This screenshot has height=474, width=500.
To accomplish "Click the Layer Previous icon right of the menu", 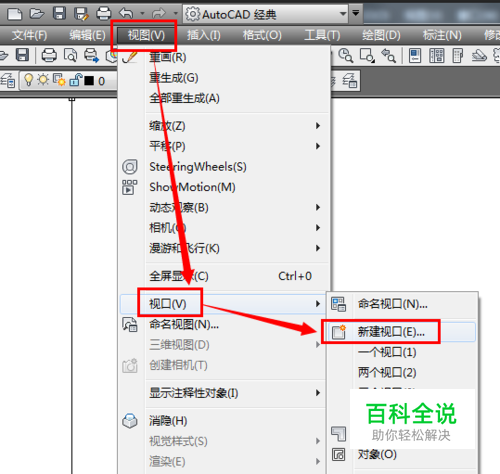I will (350, 81).
